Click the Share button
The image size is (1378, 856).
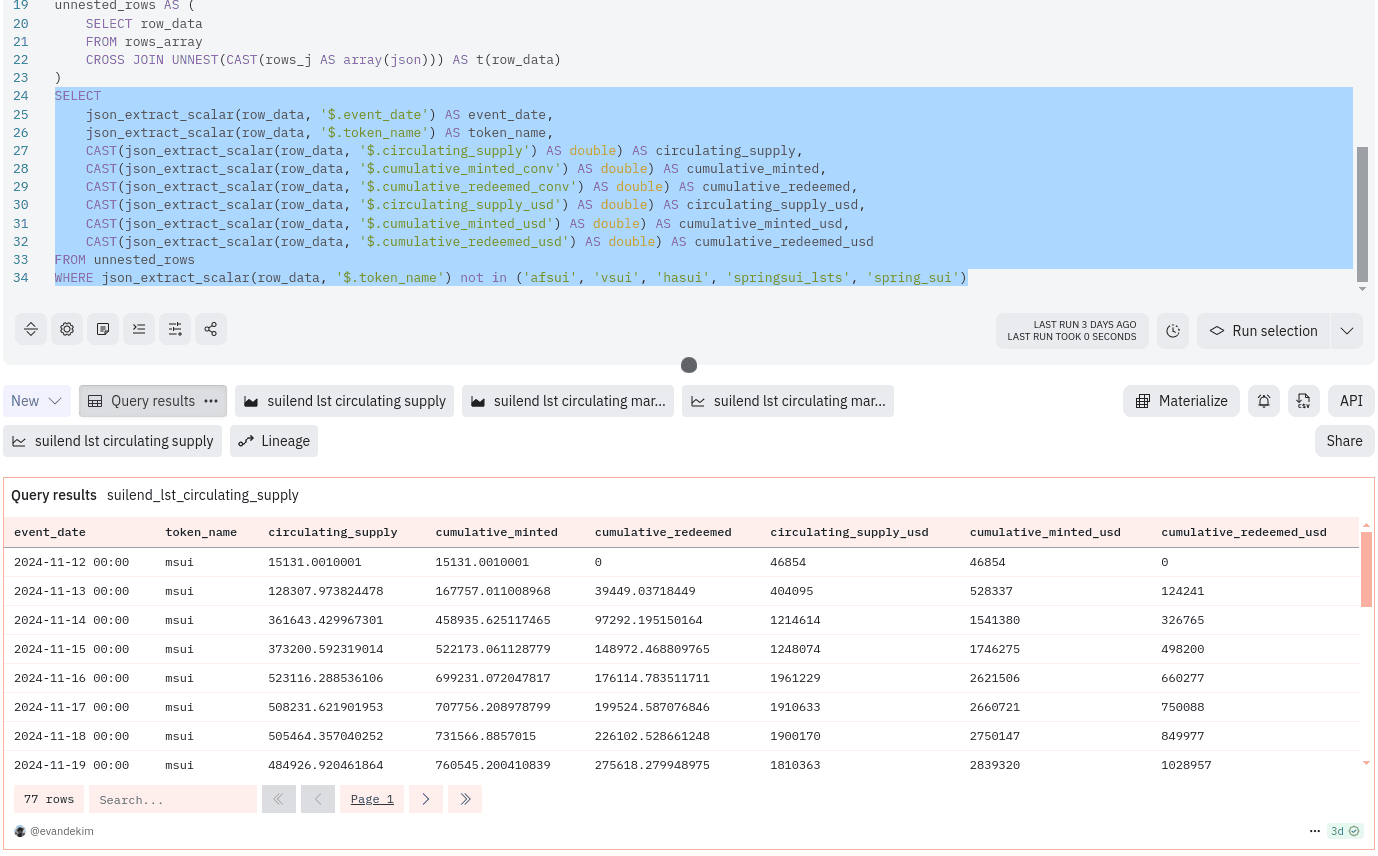click(1344, 441)
